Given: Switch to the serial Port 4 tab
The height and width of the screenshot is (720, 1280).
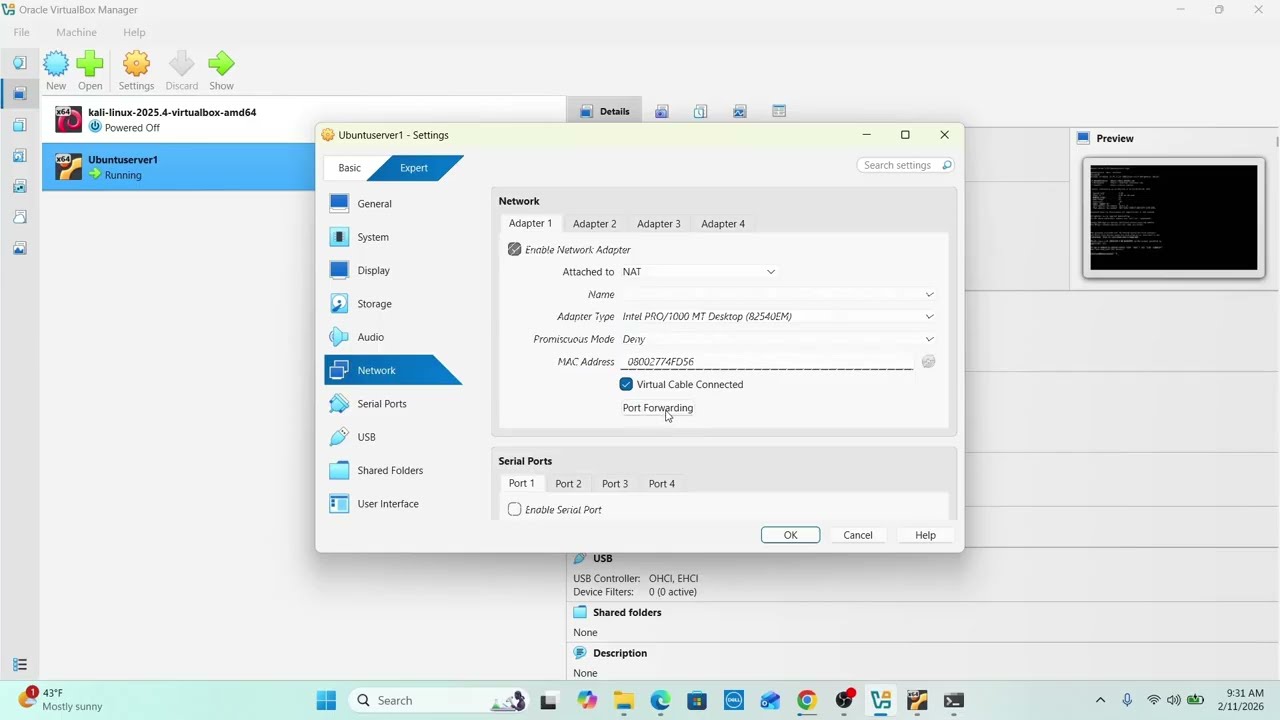Looking at the screenshot, I should pyautogui.click(x=662, y=484).
